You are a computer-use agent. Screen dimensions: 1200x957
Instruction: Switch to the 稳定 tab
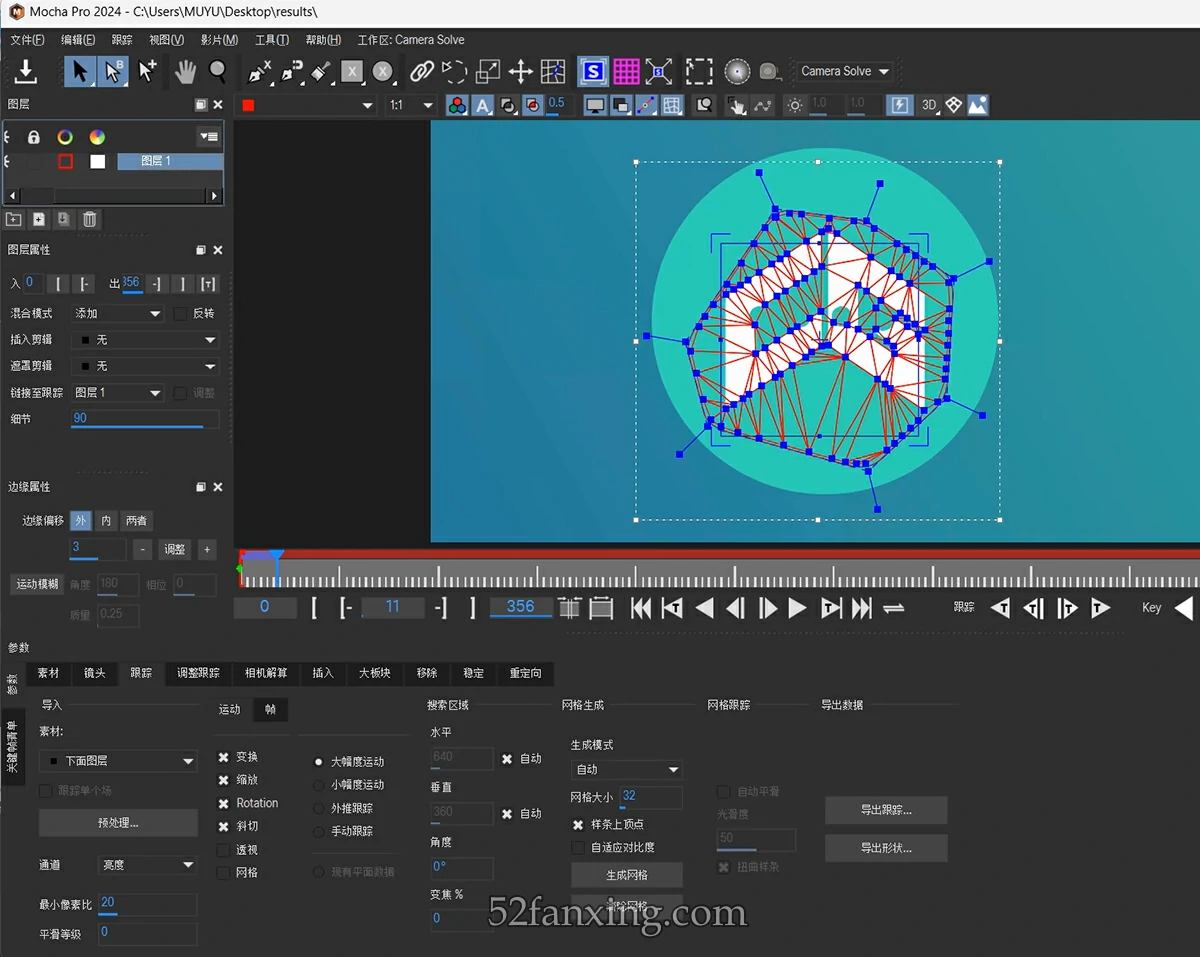tap(473, 673)
